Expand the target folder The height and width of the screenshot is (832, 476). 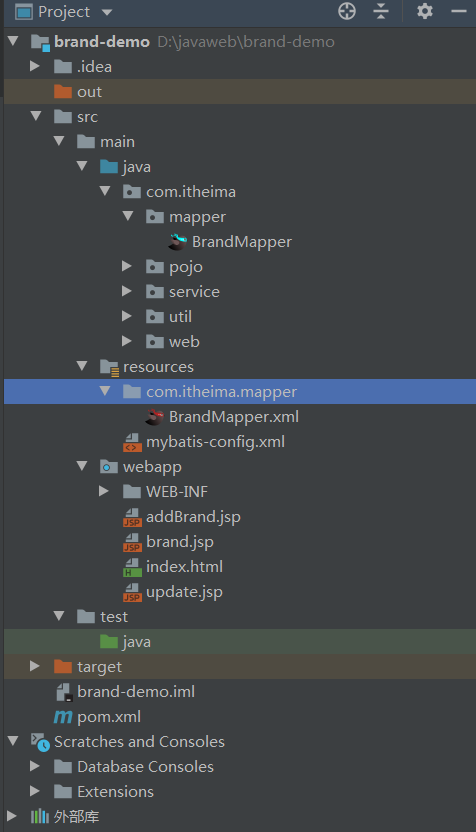click(x=35, y=666)
